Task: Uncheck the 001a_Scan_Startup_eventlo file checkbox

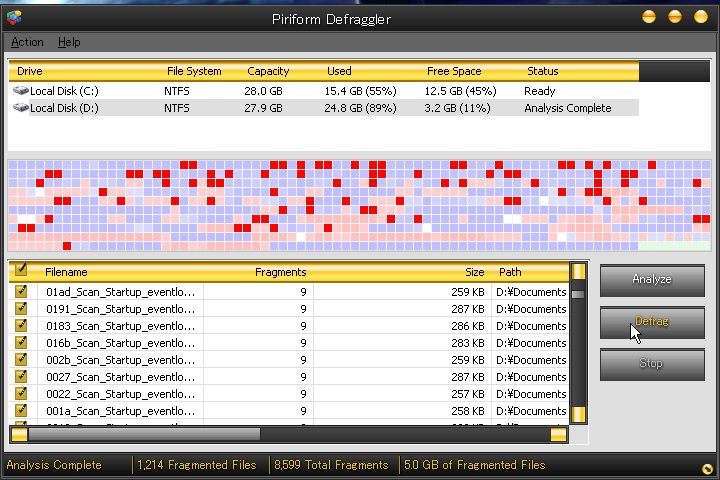Action: pos(21,410)
